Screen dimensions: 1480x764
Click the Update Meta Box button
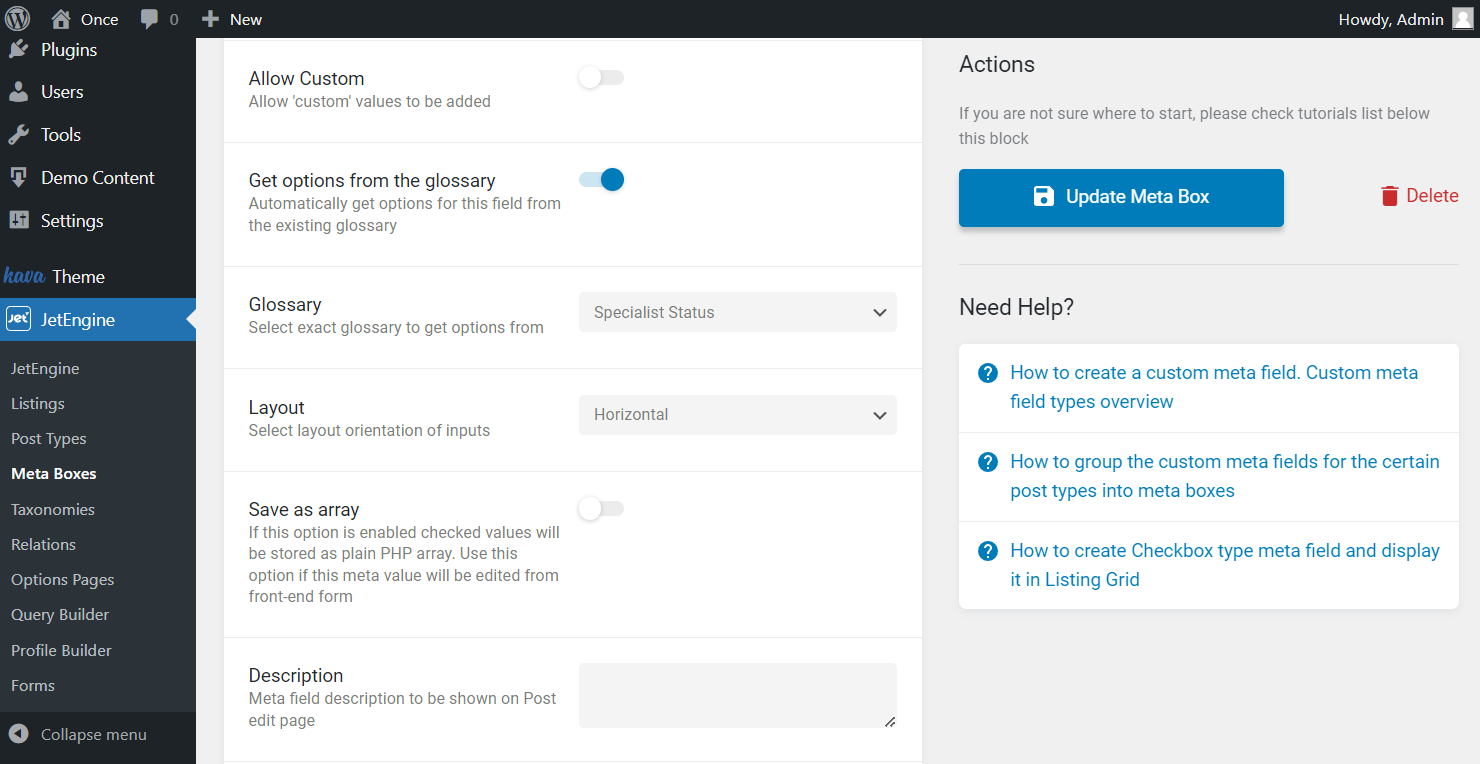point(1121,197)
